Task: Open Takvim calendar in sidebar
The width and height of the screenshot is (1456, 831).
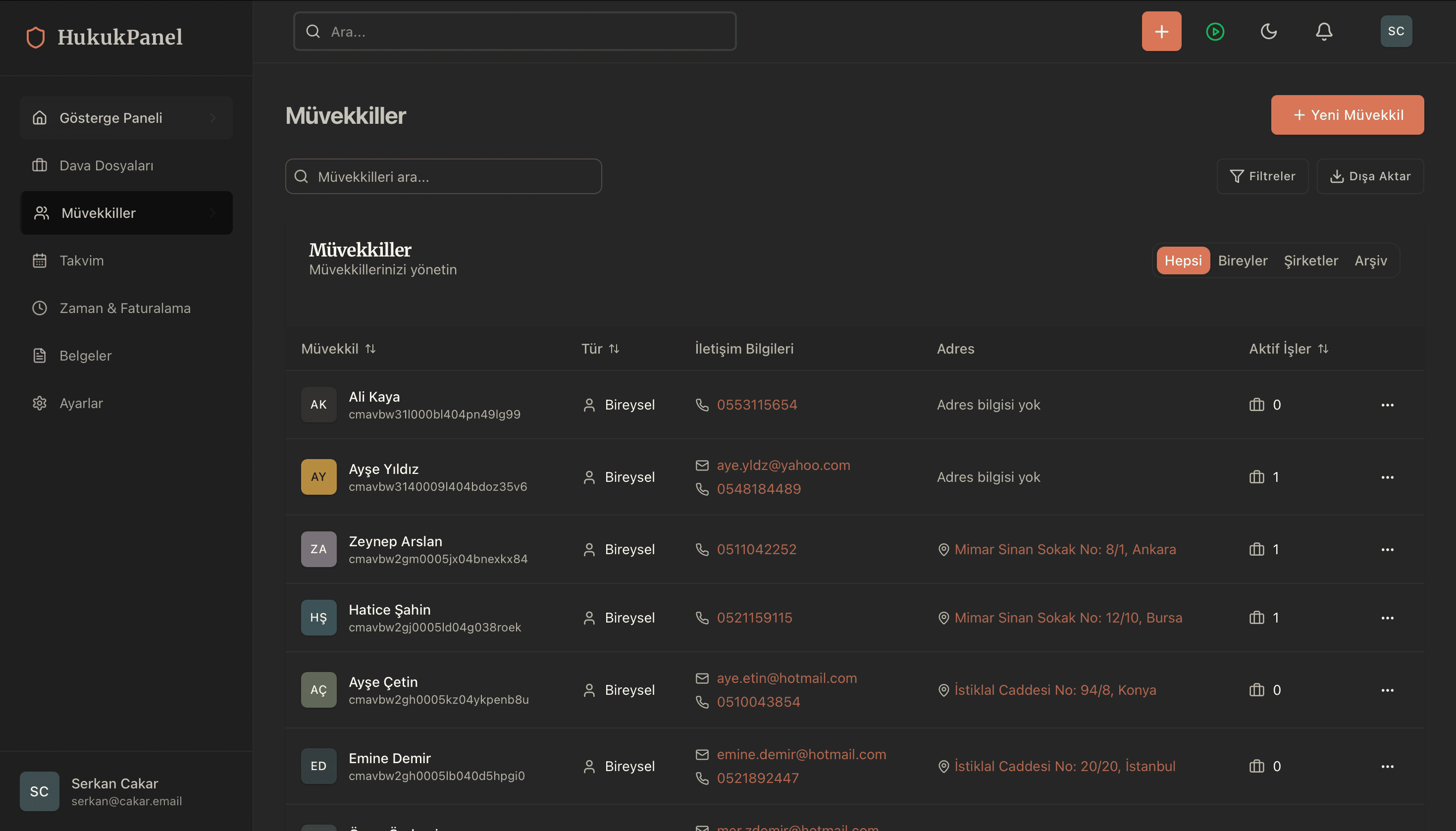Action: pyautogui.click(x=82, y=261)
